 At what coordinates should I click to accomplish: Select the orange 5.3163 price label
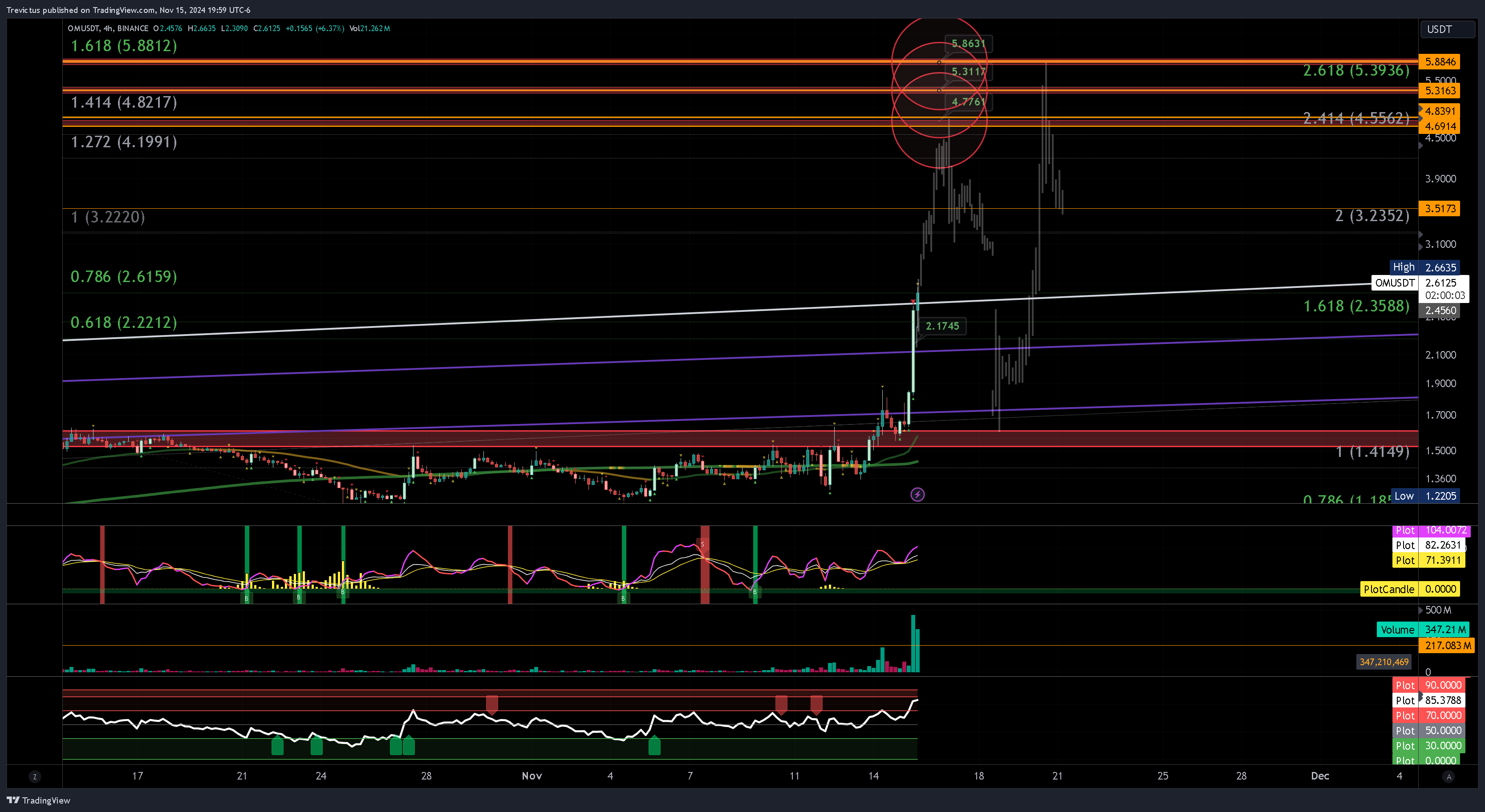tap(1440, 90)
